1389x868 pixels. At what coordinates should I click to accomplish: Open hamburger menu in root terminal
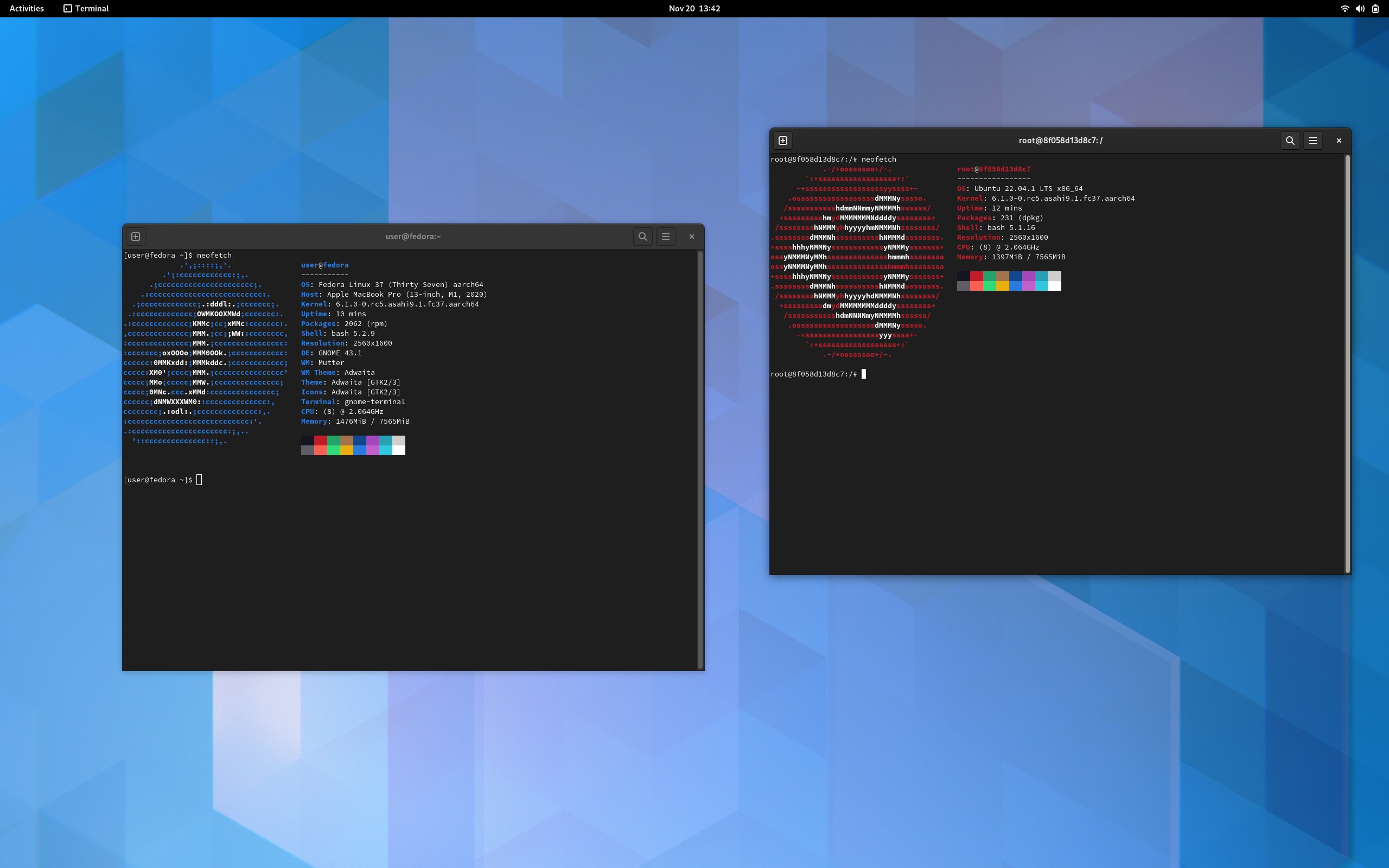[x=1312, y=141]
